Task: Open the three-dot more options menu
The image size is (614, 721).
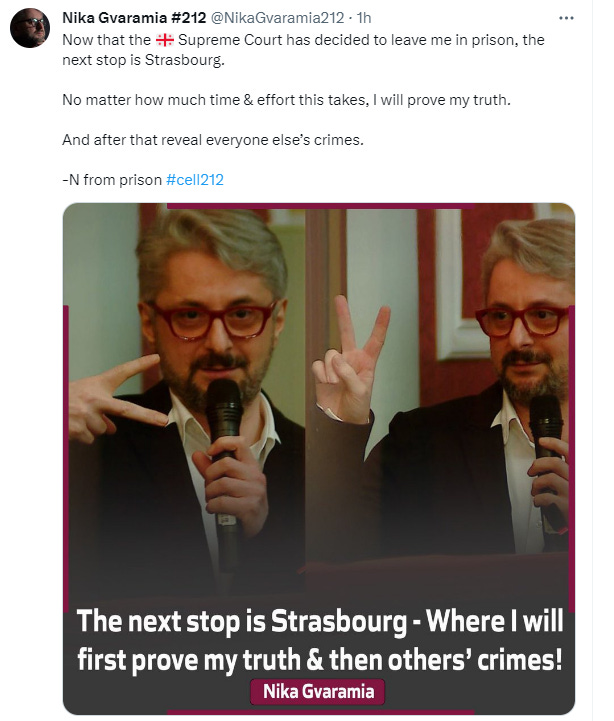Action: click(566, 18)
